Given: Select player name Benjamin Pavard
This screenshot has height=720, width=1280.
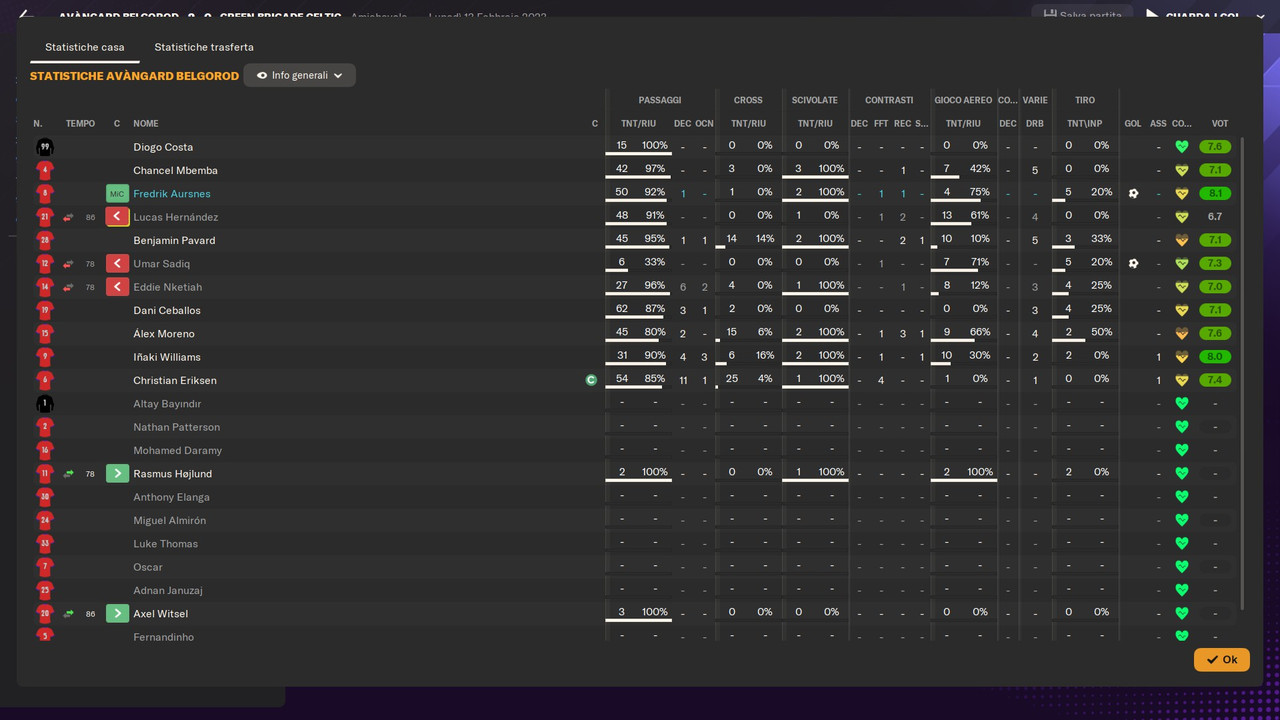Looking at the screenshot, I should click(174, 241).
